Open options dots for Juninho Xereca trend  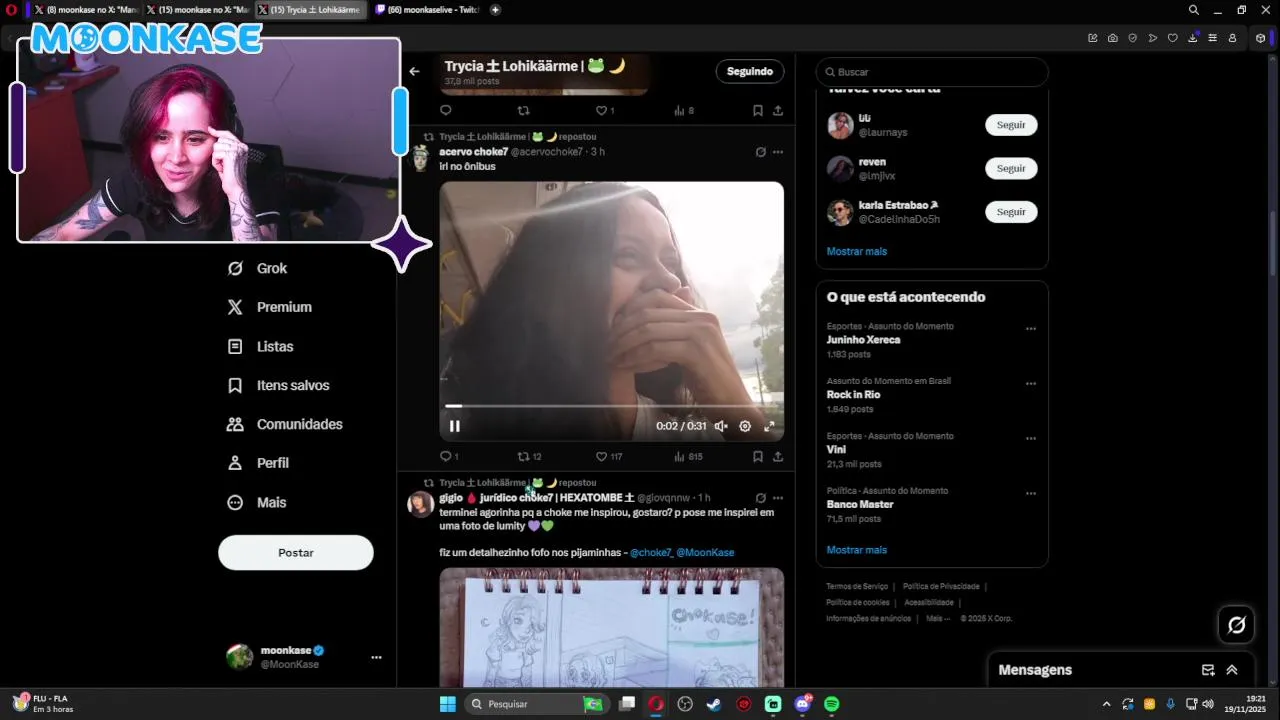(1031, 328)
